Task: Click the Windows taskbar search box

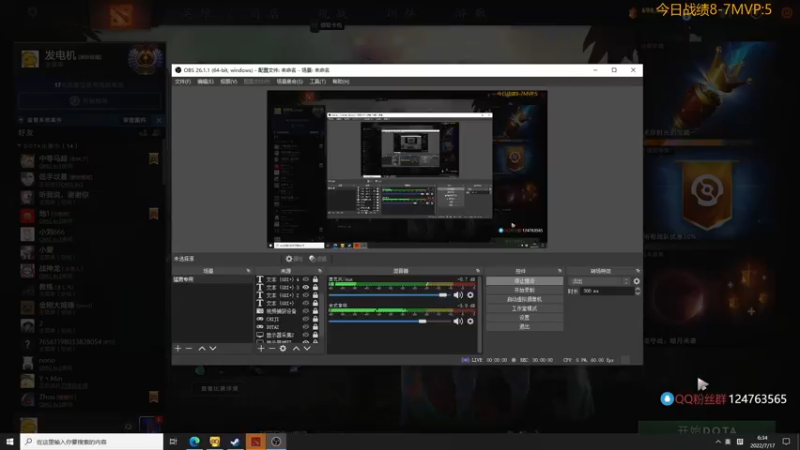Action: [92, 441]
